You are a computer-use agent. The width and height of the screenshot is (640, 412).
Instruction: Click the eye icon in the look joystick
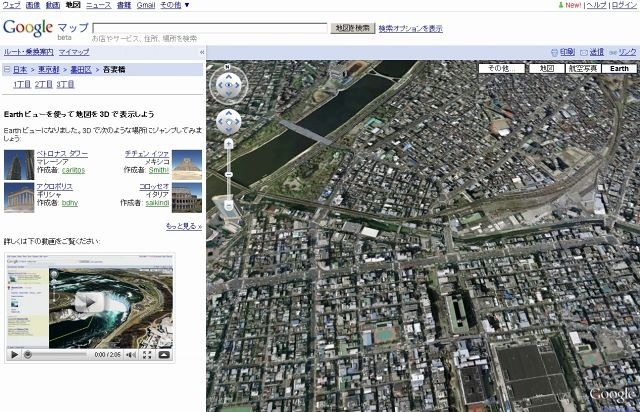(x=229, y=85)
